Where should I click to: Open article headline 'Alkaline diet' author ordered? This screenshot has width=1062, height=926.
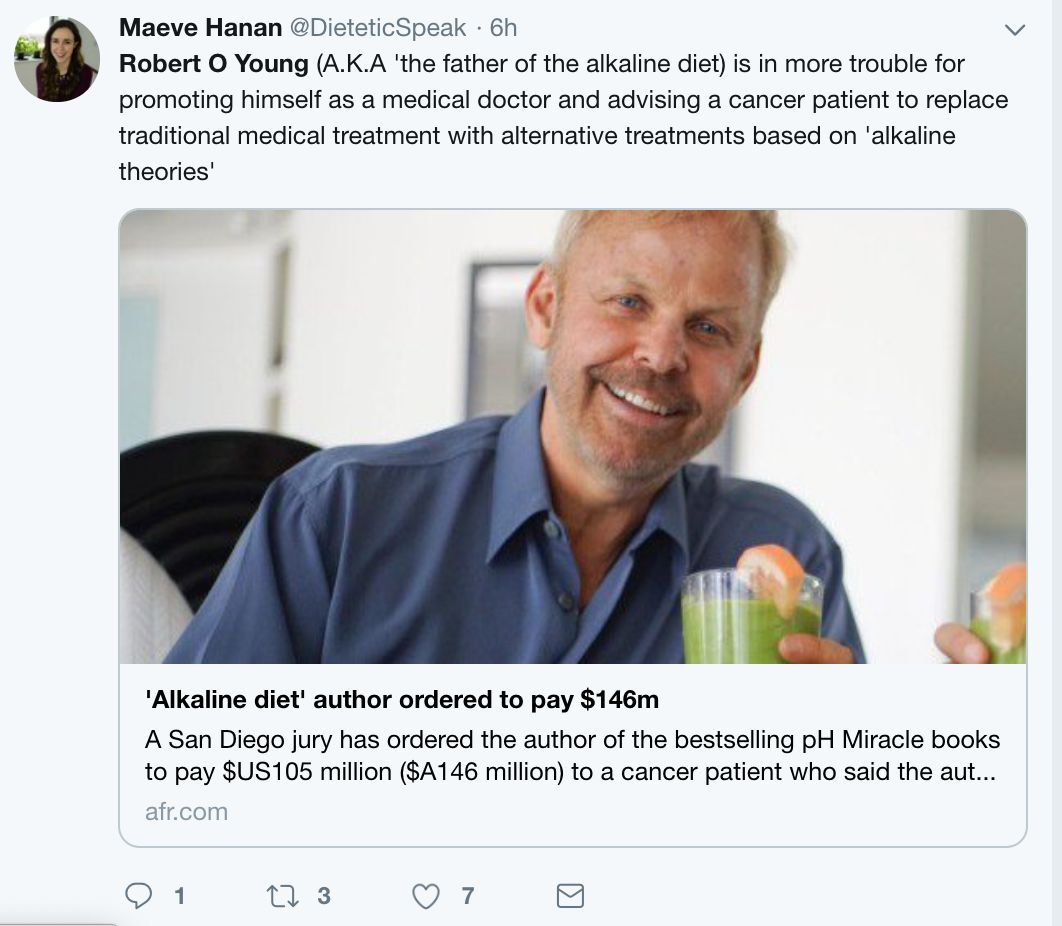(x=402, y=700)
